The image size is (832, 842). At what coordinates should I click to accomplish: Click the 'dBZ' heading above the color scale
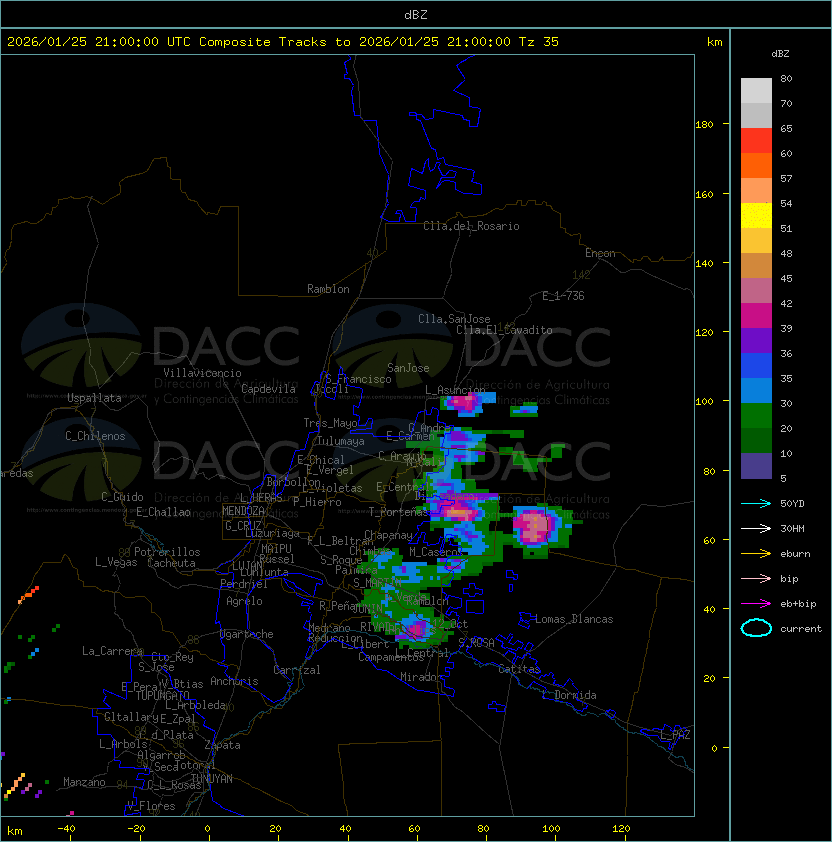point(780,54)
